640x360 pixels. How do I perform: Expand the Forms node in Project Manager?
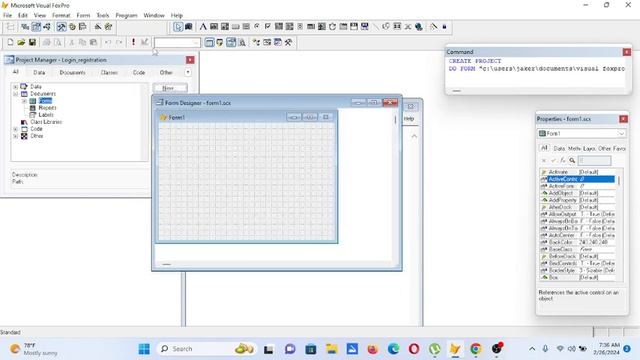[24, 101]
